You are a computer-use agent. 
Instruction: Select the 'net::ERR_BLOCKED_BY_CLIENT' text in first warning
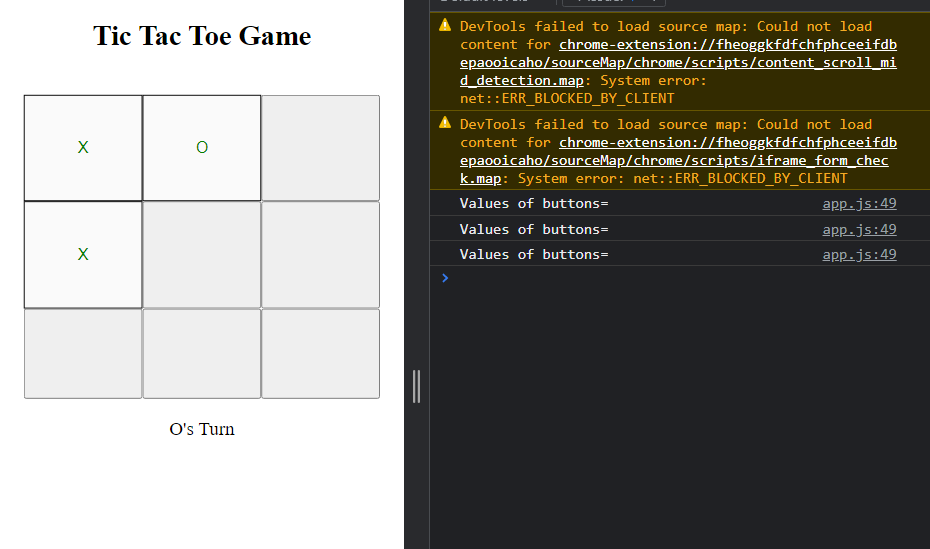(x=567, y=98)
